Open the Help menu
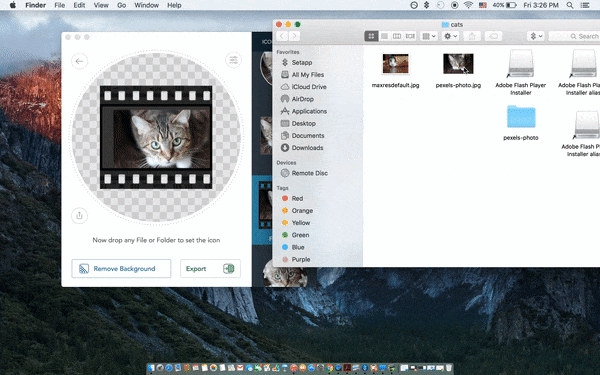The image size is (600, 375). [174, 5]
